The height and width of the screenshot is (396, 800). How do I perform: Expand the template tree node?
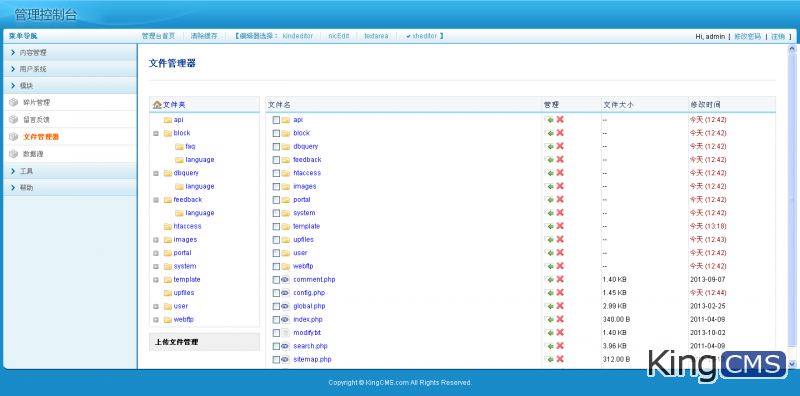156,279
